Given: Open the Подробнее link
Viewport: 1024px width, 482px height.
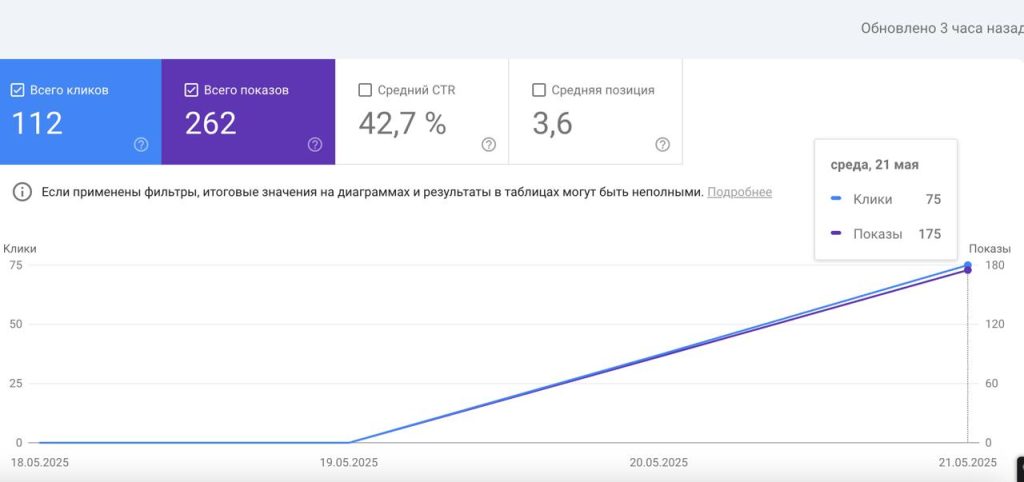Looking at the screenshot, I should tap(739, 192).
